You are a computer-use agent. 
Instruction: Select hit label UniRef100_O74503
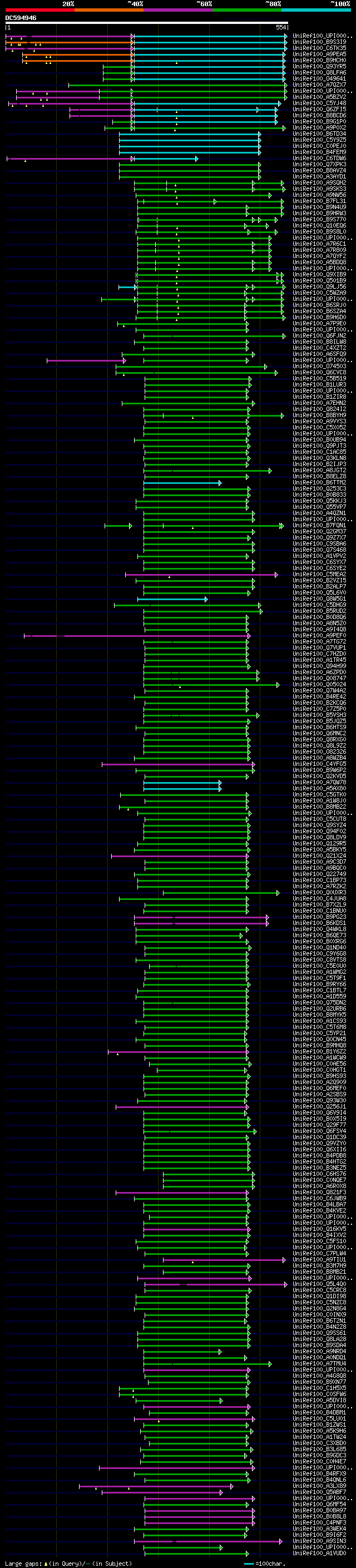319,367
